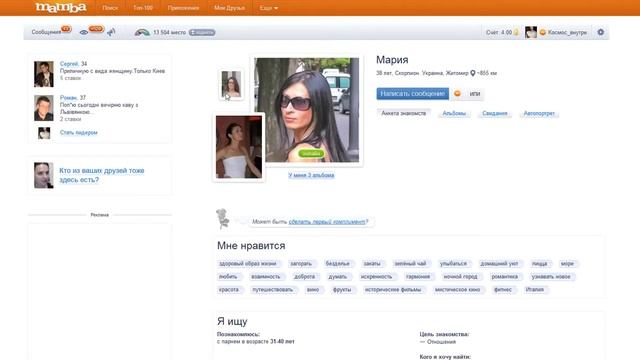Click the coin icon beside balance
640x360 pixels.
coord(516,32)
